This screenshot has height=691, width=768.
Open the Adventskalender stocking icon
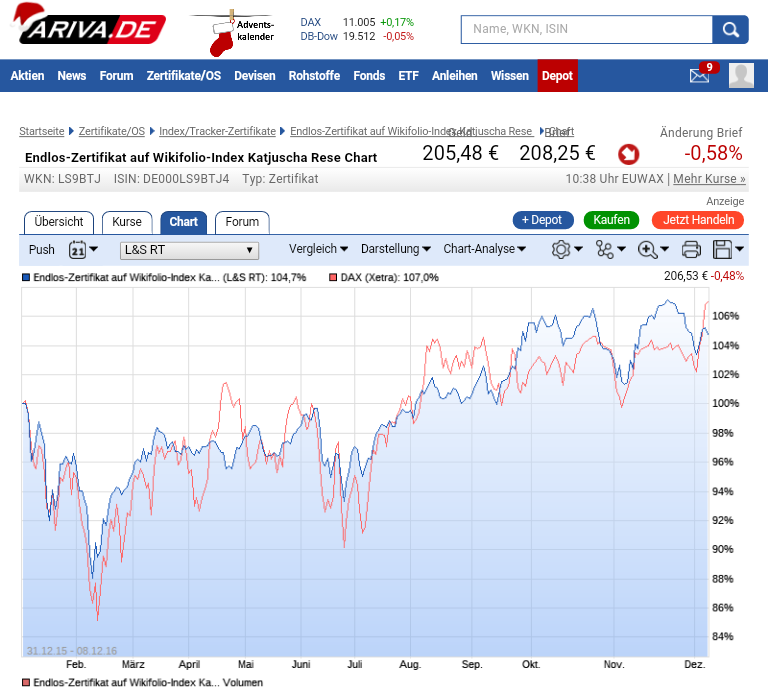[x=222, y=37]
